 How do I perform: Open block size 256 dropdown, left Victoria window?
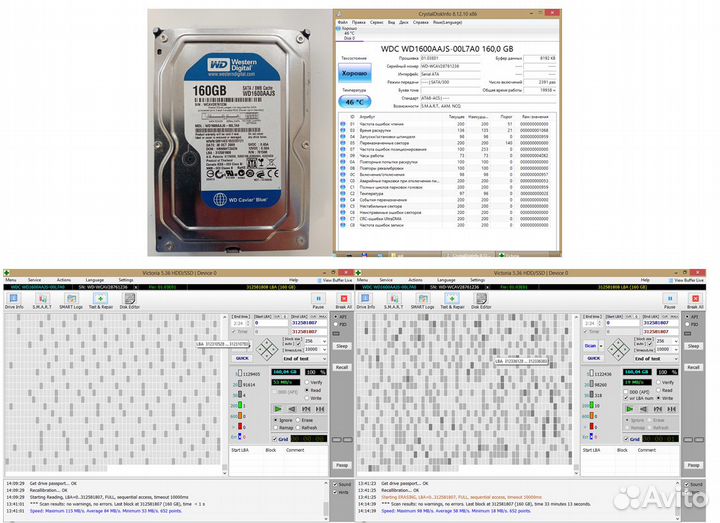pos(322,340)
